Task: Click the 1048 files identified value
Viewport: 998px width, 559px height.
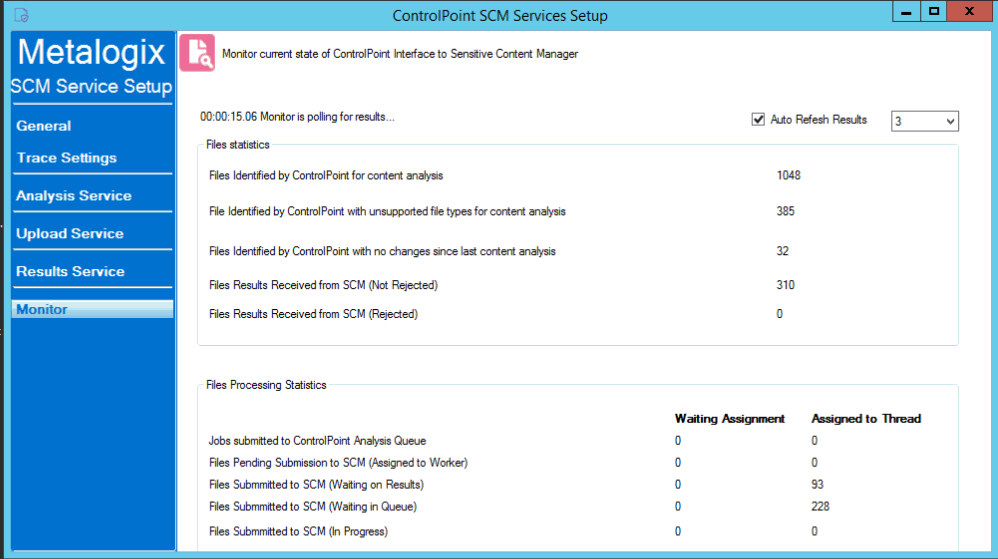Action: coord(788,176)
